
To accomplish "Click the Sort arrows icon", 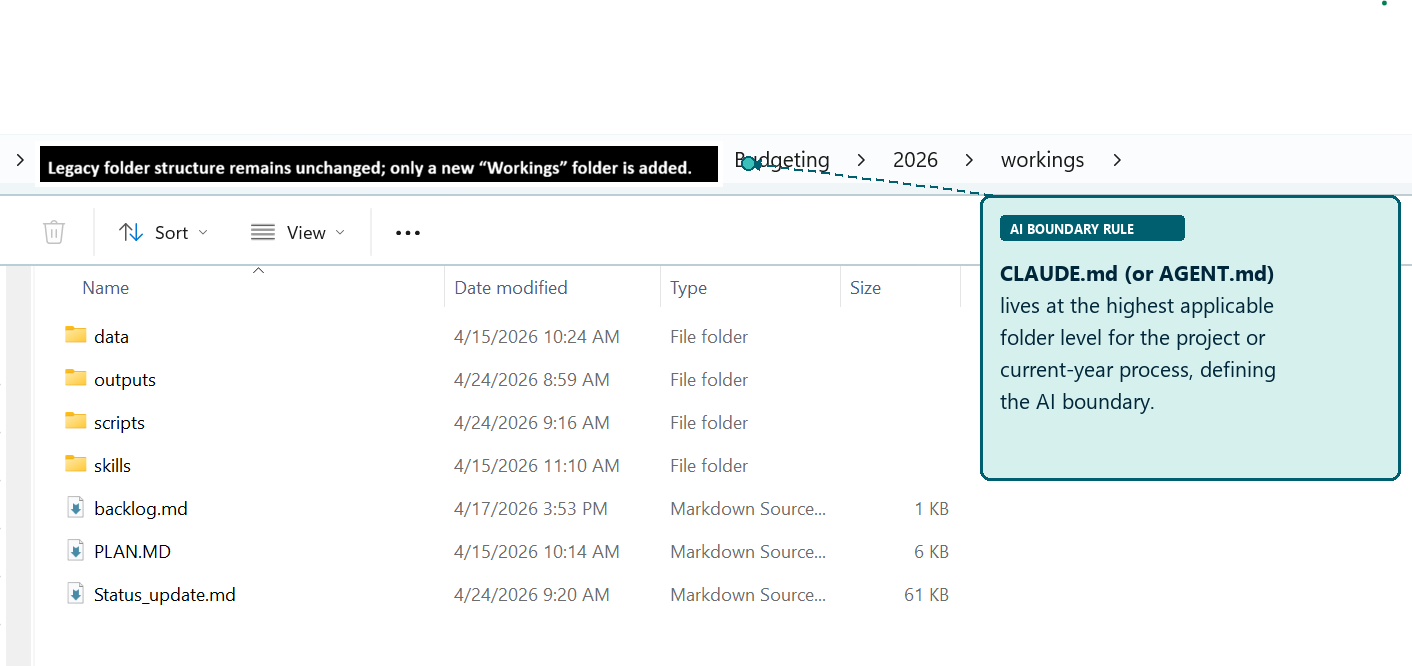I will pyautogui.click(x=131, y=232).
